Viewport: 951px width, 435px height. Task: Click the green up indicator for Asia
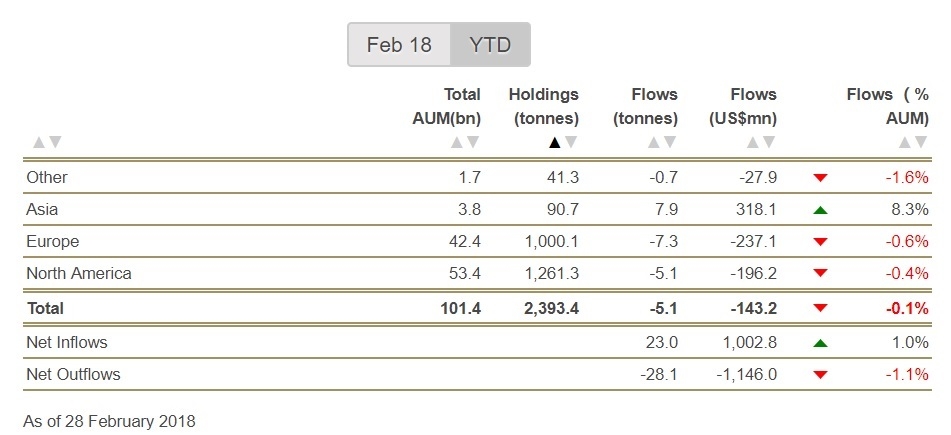(x=820, y=210)
